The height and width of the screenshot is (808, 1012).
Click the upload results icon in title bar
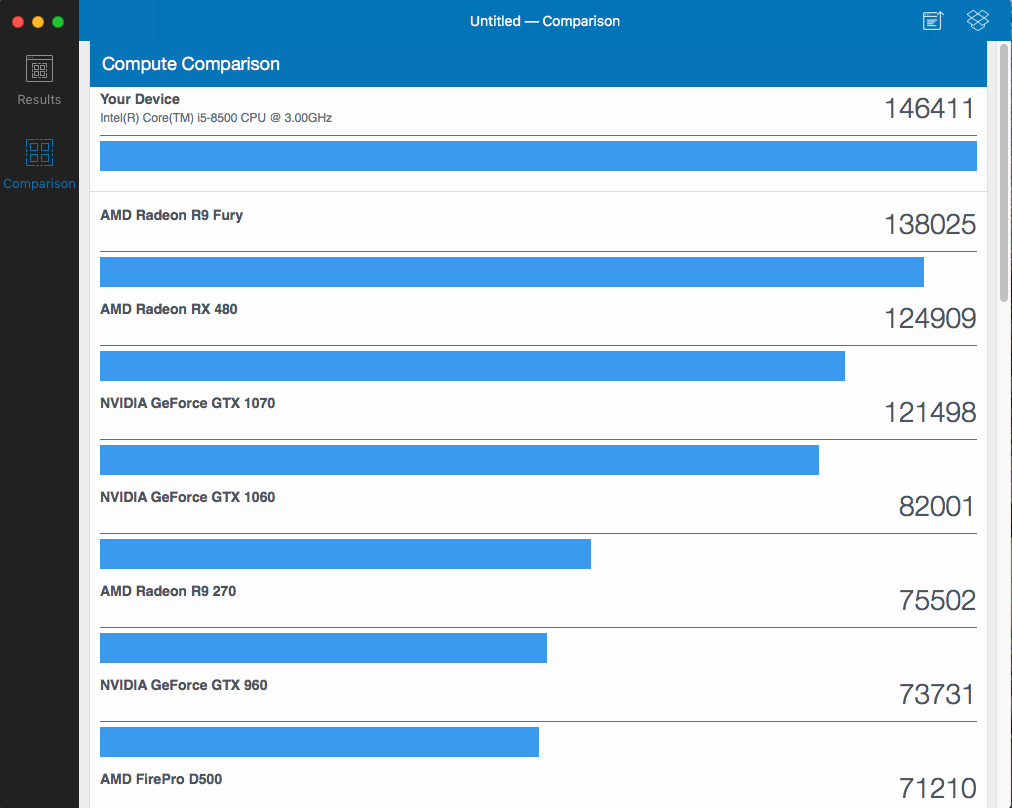[x=933, y=21]
